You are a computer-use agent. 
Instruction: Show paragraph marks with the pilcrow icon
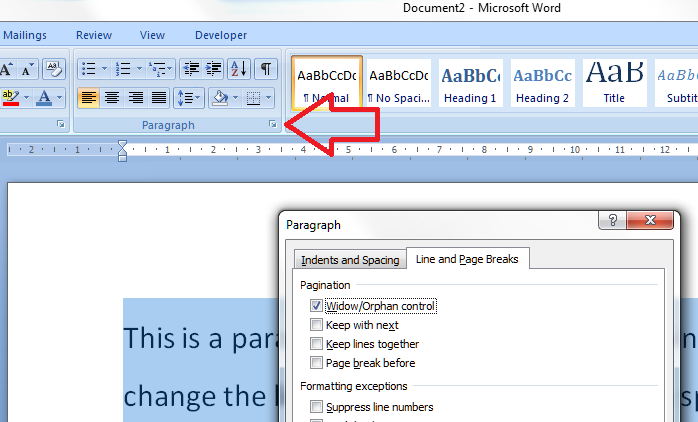pyautogui.click(x=265, y=69)
